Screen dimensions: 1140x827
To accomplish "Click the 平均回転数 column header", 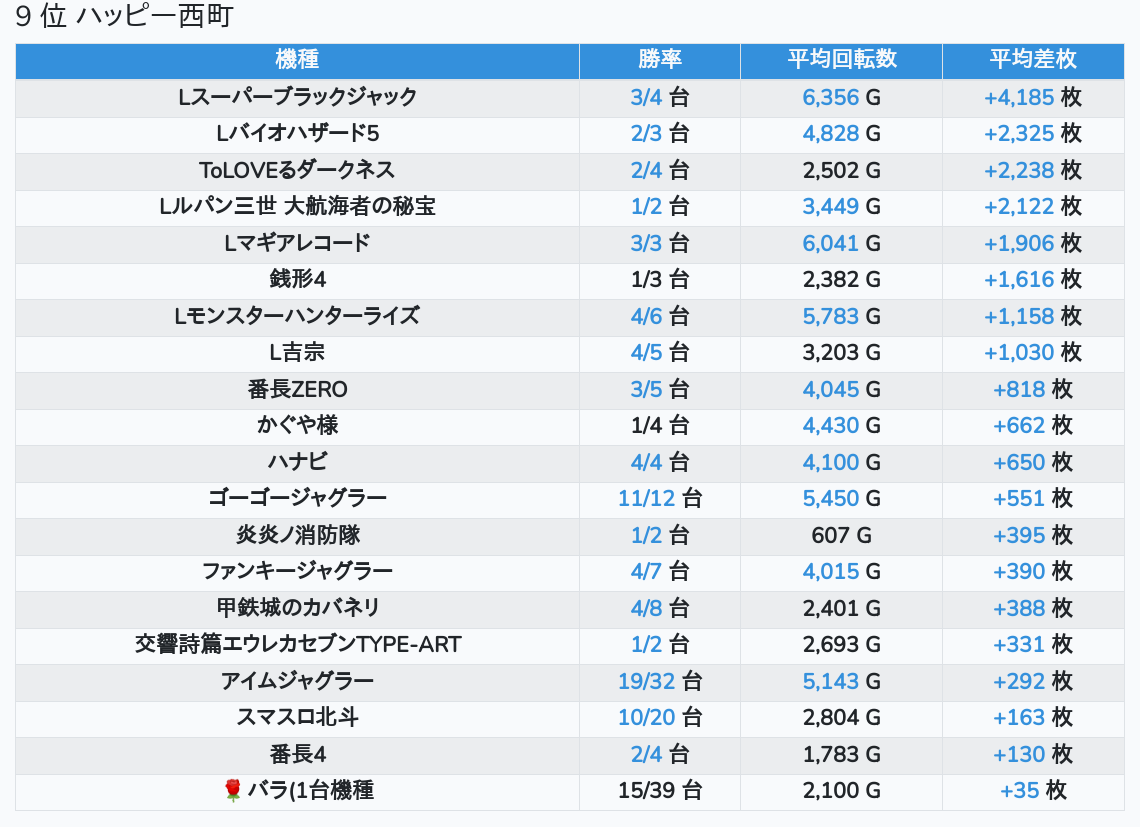I will (x=841, y=60).
